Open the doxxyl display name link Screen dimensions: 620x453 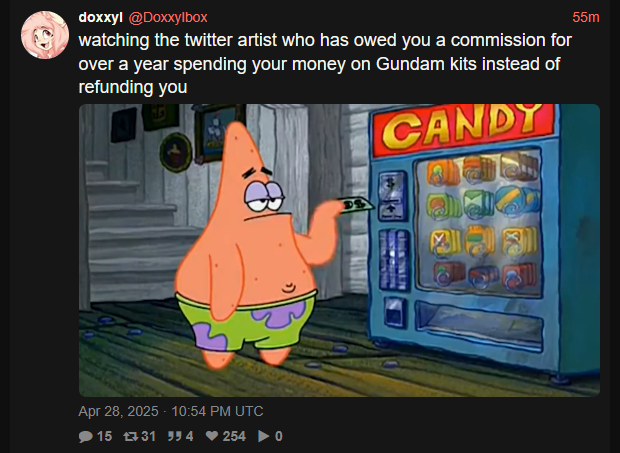[x=101, y=17]
